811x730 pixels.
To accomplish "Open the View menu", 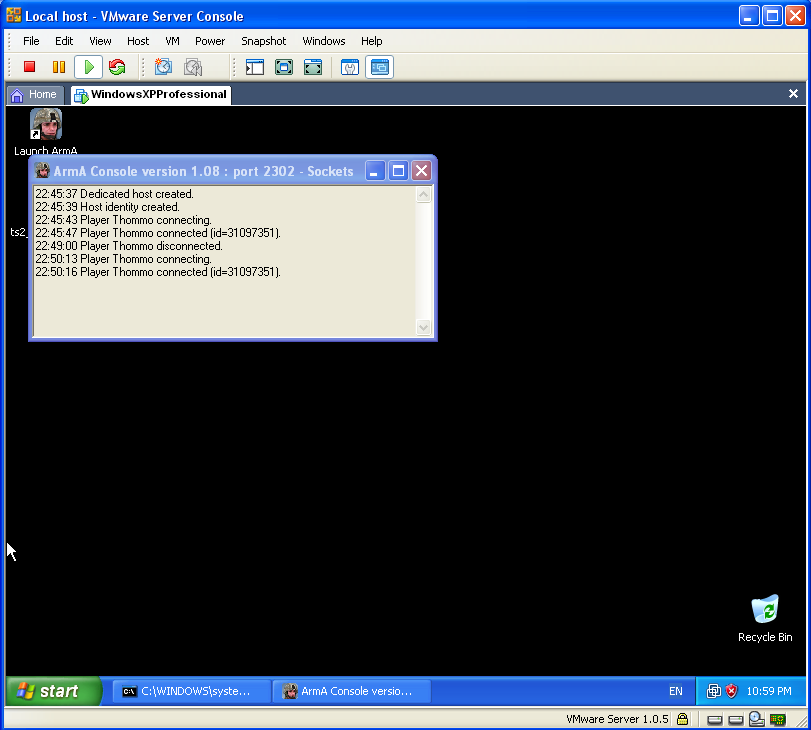I will [100, 41].
